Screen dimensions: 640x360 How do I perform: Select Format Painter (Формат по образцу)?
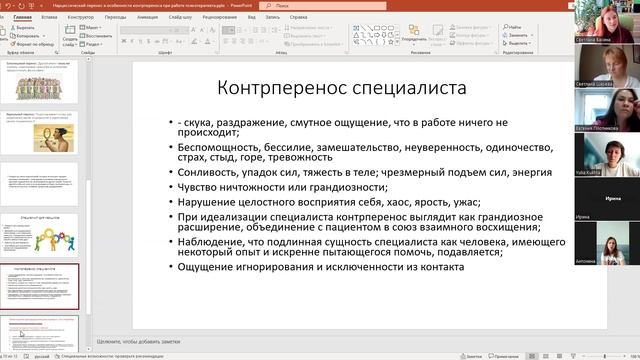point(32,44)
